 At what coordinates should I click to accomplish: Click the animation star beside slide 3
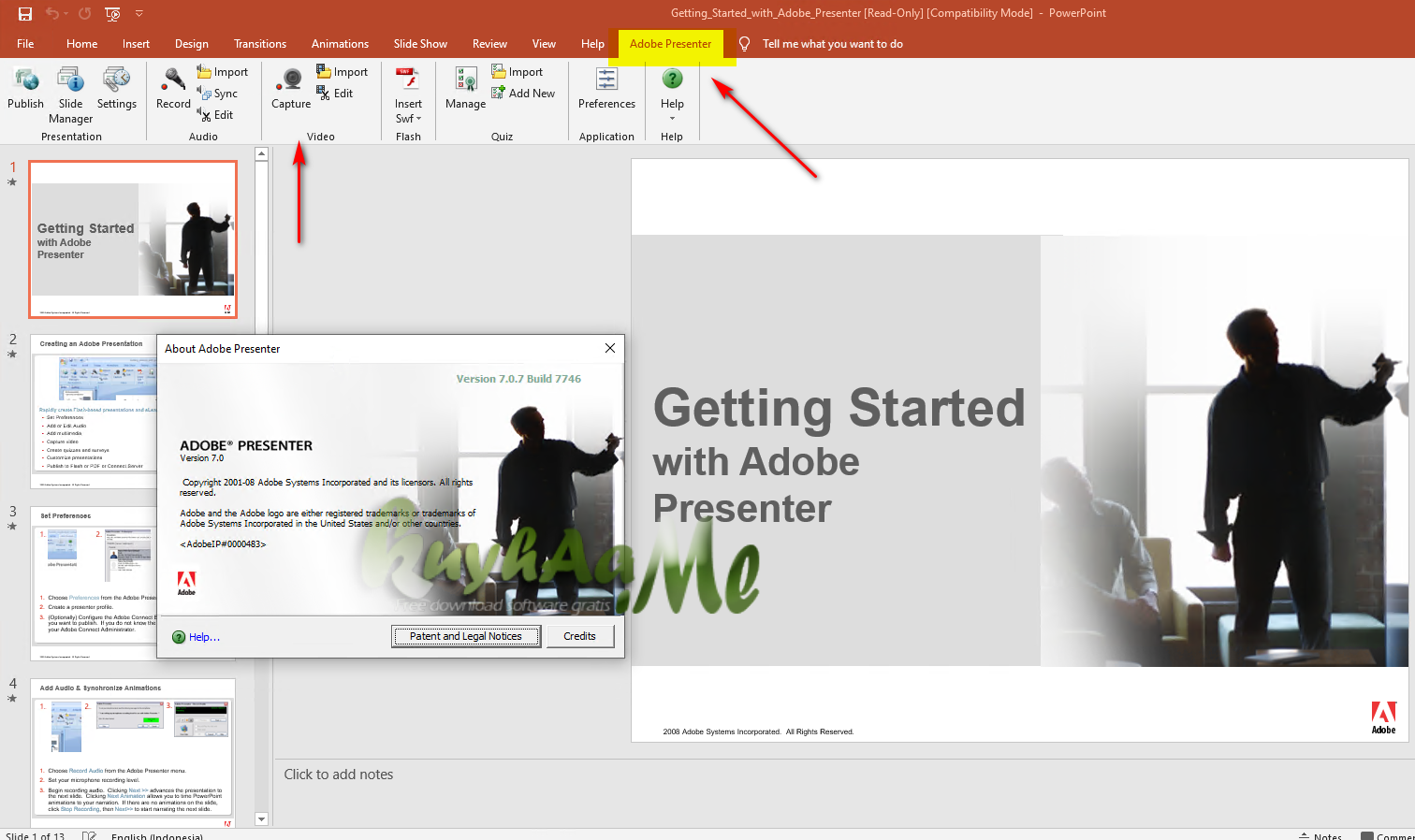point(12,527)
